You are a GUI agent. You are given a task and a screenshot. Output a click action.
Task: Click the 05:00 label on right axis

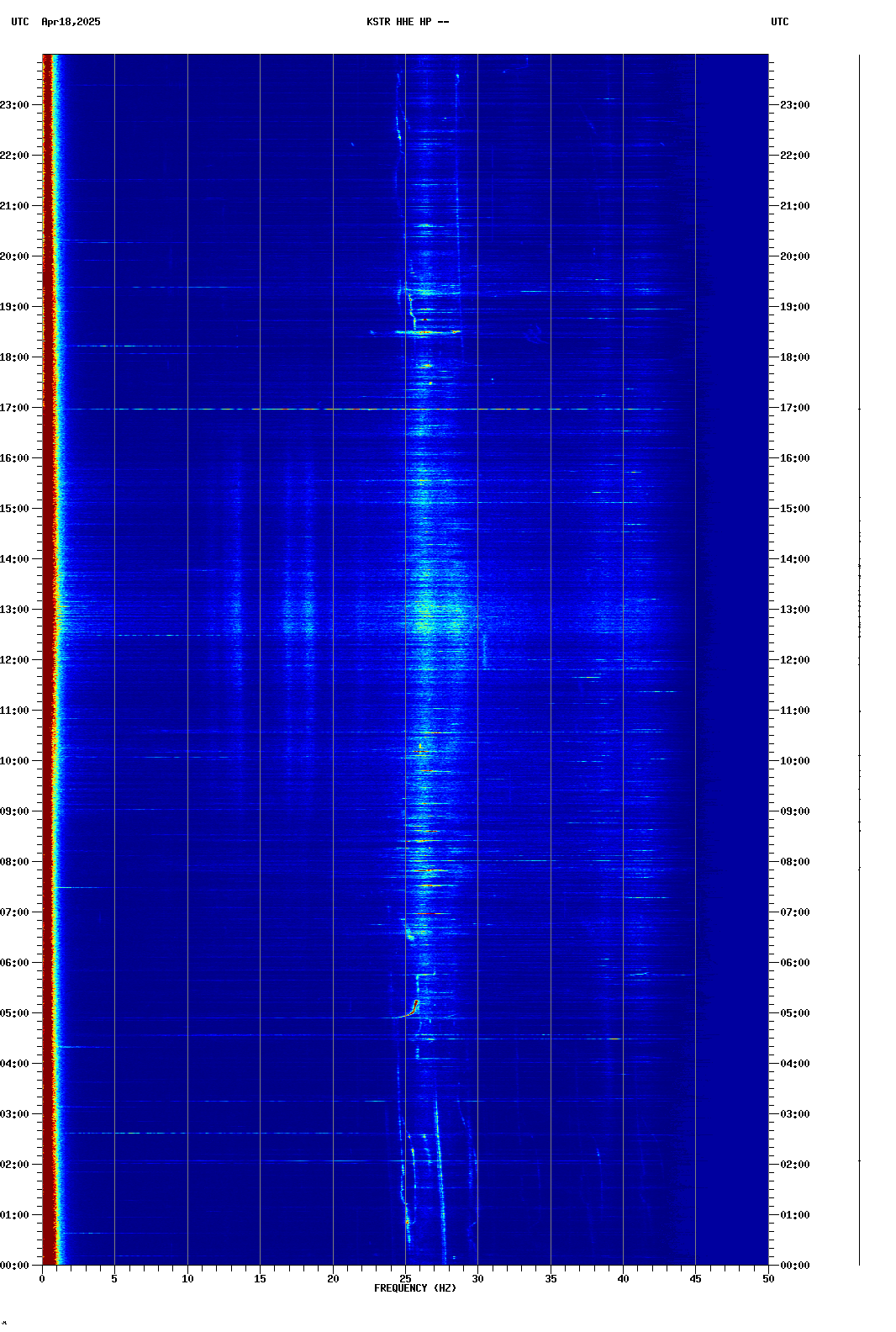pos(794,1013)
